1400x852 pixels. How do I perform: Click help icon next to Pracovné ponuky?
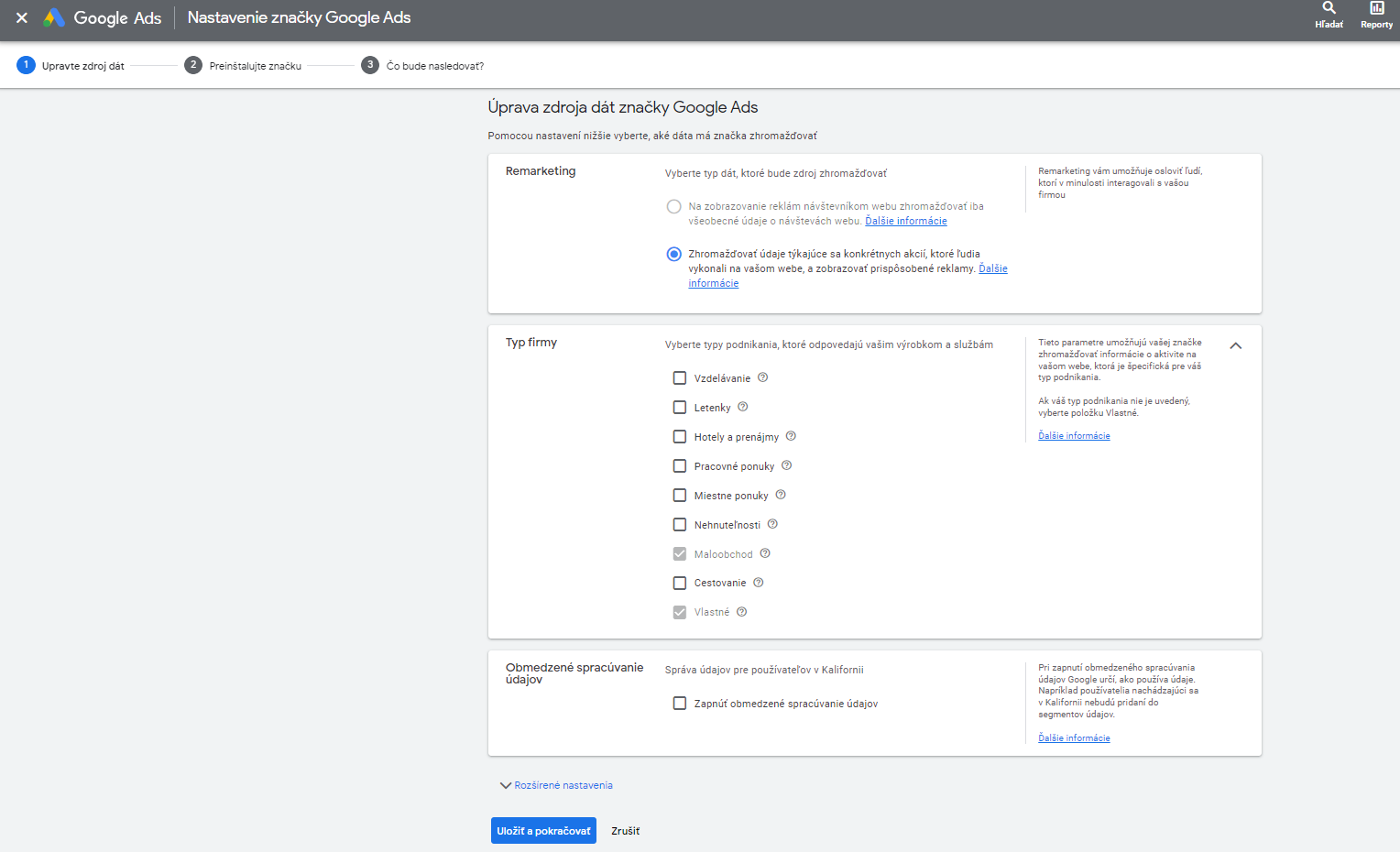pos(786,465)
